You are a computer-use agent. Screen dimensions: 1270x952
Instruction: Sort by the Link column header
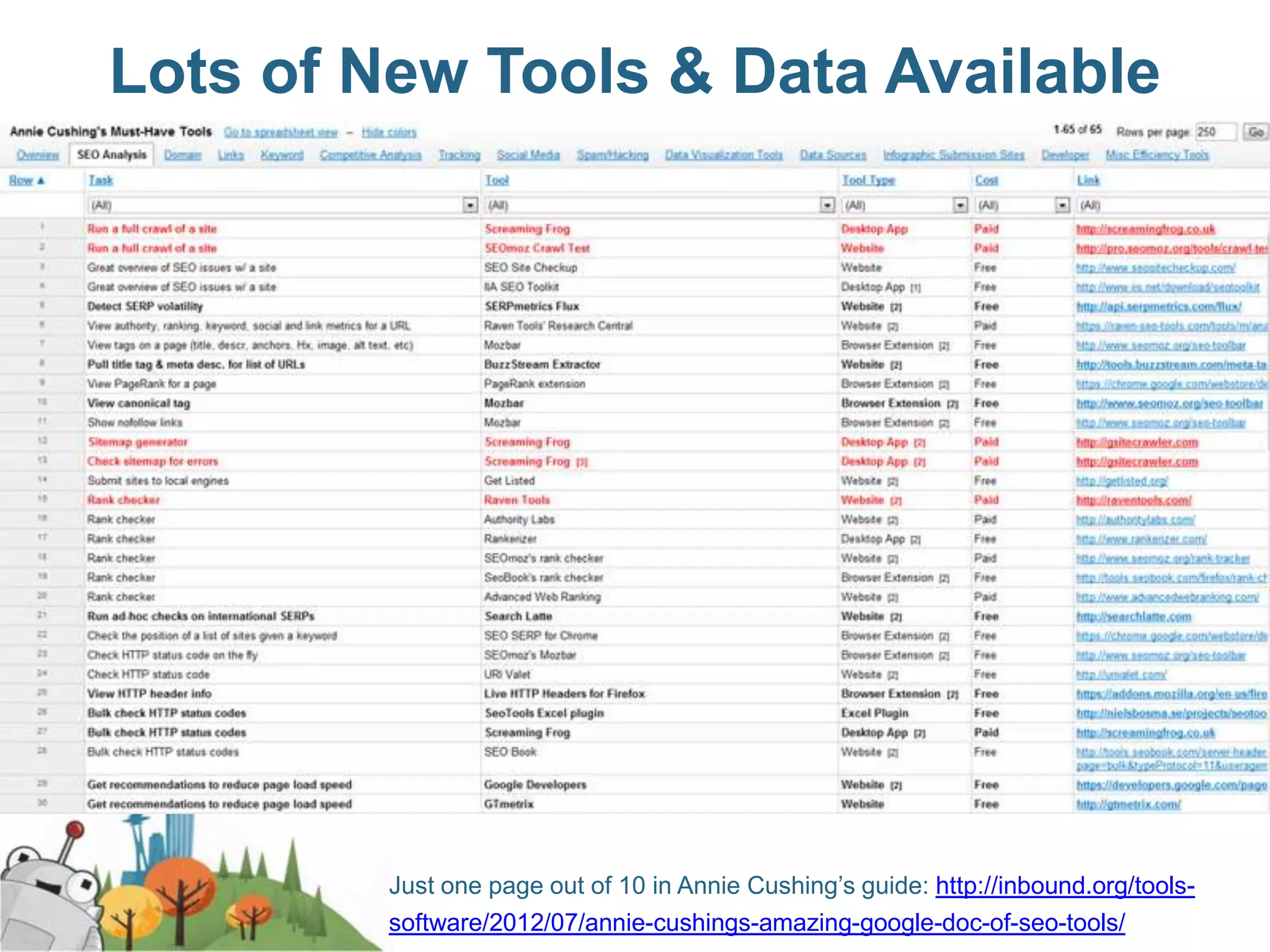pyautogui.click(x=1088, y=180)
